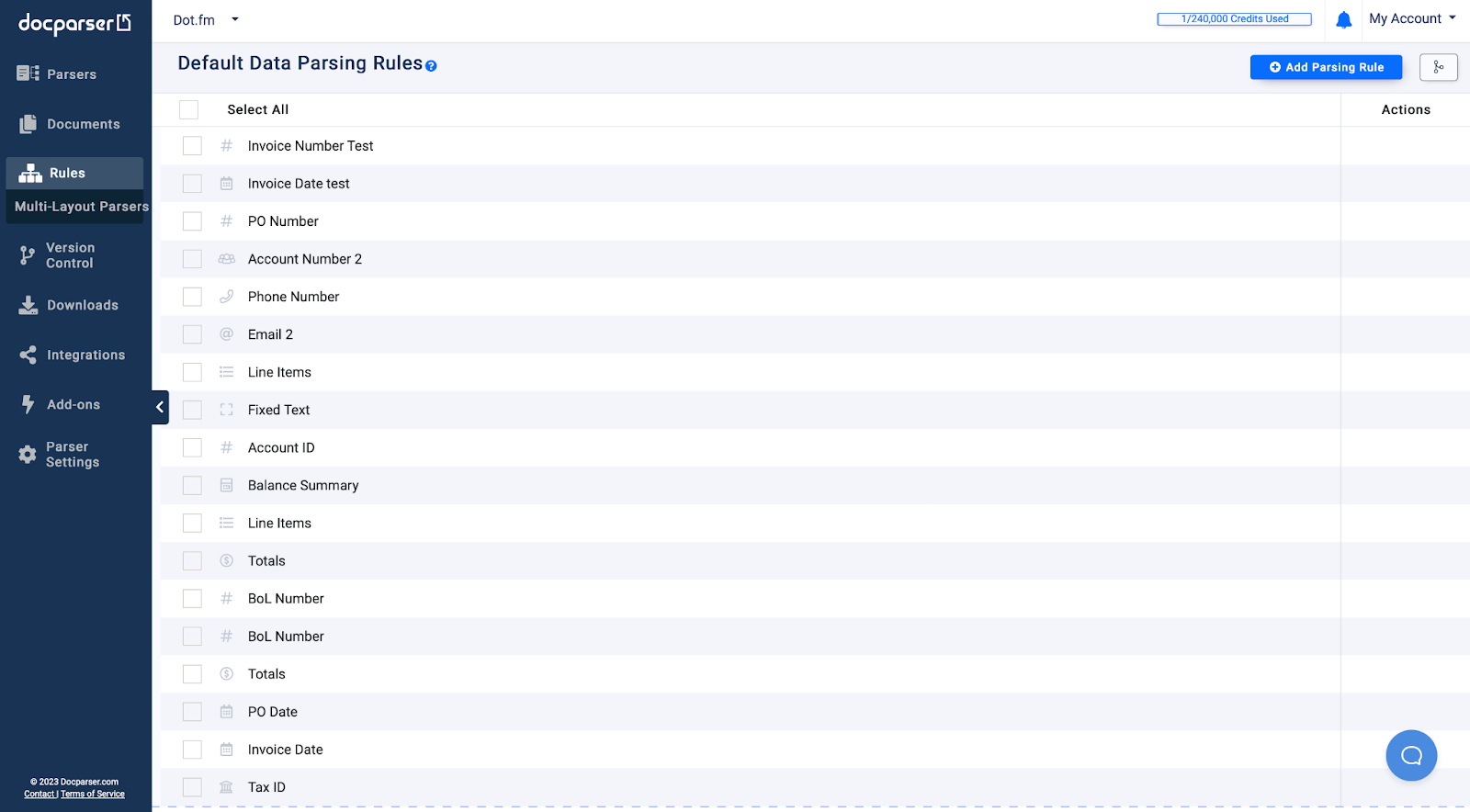The image size is (1470, 812).
Task: Expand the My Account menu
Action: pos(1412,18)
